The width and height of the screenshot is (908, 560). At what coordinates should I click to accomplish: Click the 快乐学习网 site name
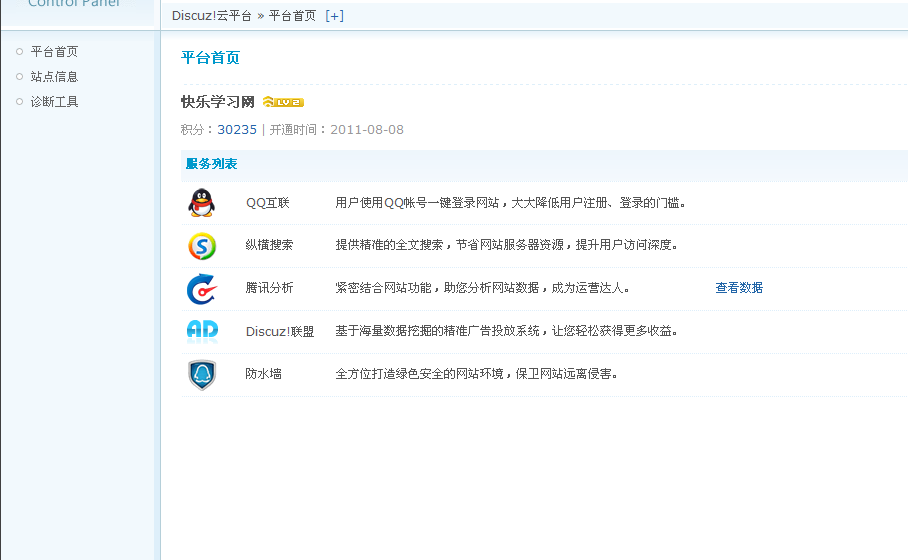tap(218, 102)
